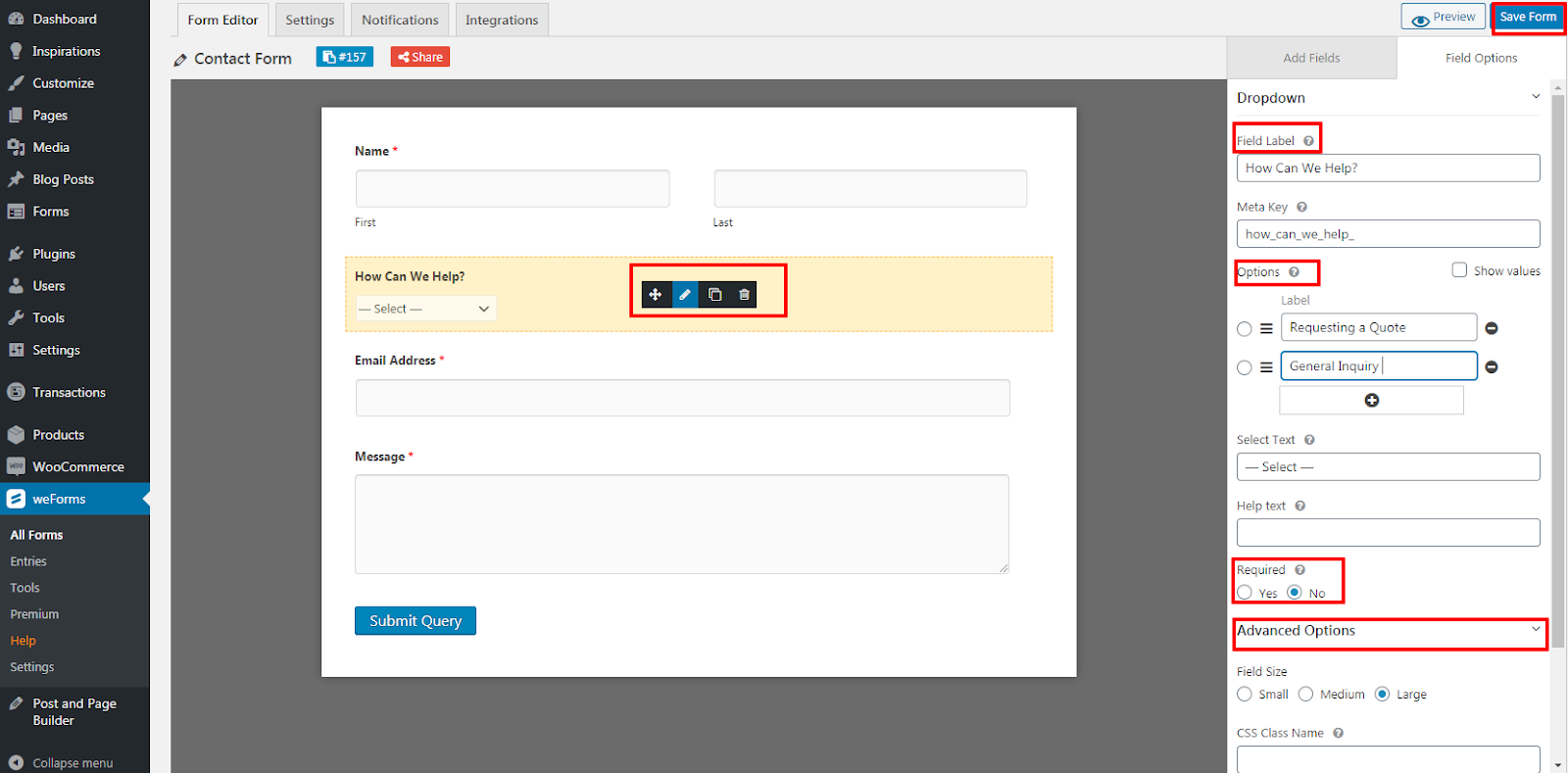Enable the Show values checkbox
The height and width of the screenshot is (773, 1568).
pos(1459,270)
